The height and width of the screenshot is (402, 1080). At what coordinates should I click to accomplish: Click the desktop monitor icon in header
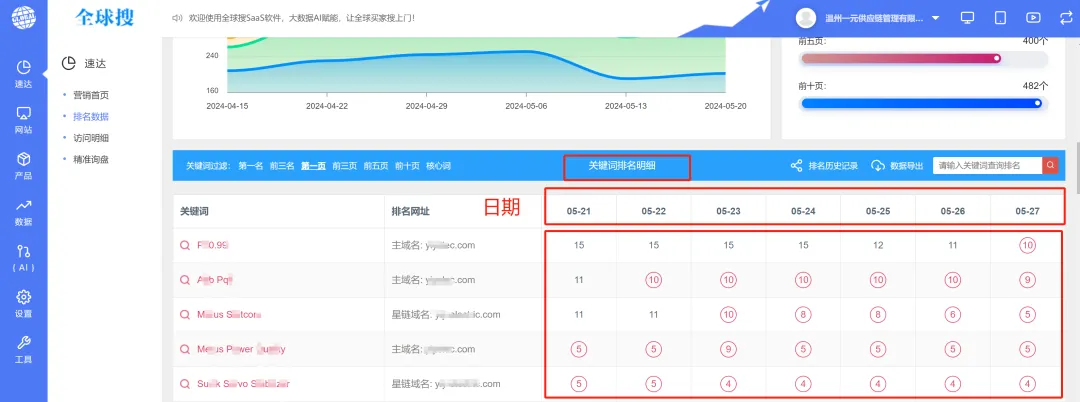point(967,18)
